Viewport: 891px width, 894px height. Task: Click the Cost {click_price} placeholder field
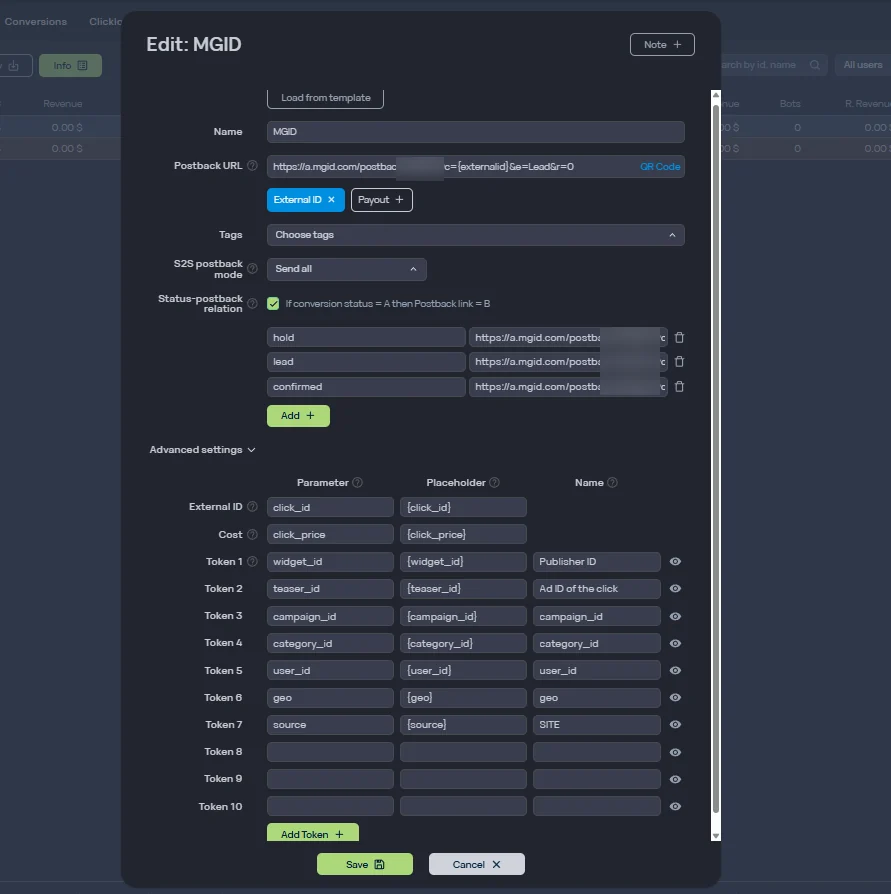click(463, 534)
